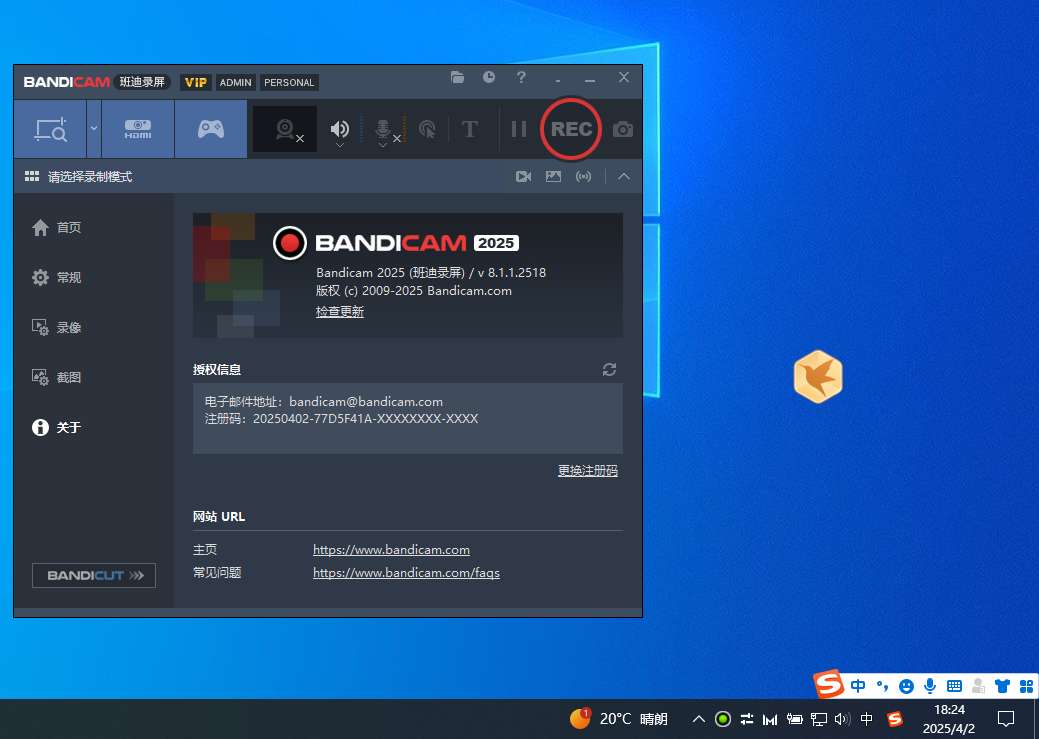Click green circle tray icon
This screenshot has height=739, width=1039.
coord(723,719)
